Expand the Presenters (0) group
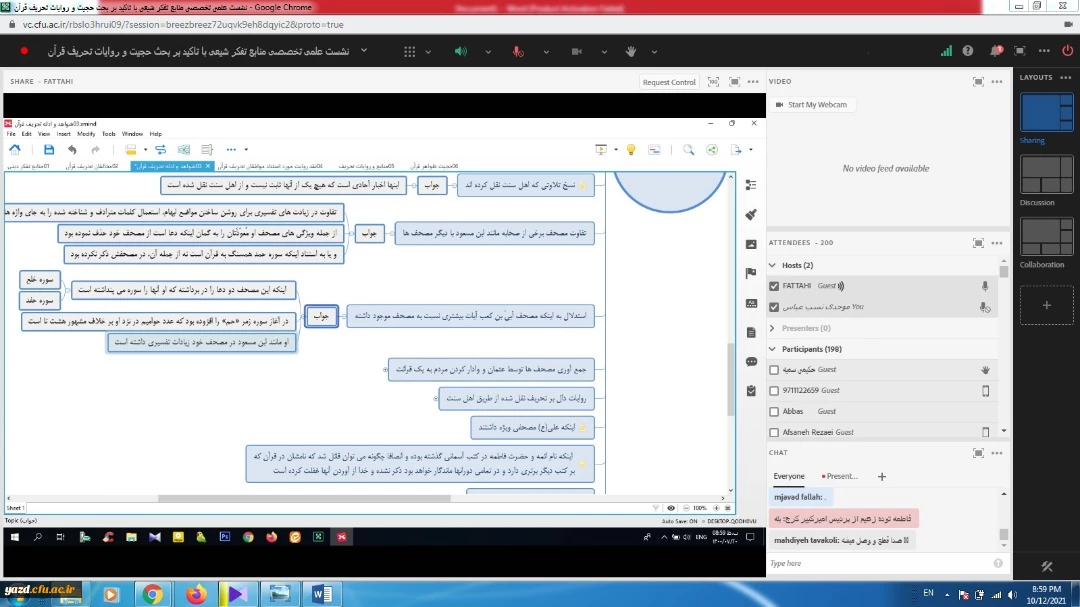The image size is (1080, 607). tap(772, 328)
